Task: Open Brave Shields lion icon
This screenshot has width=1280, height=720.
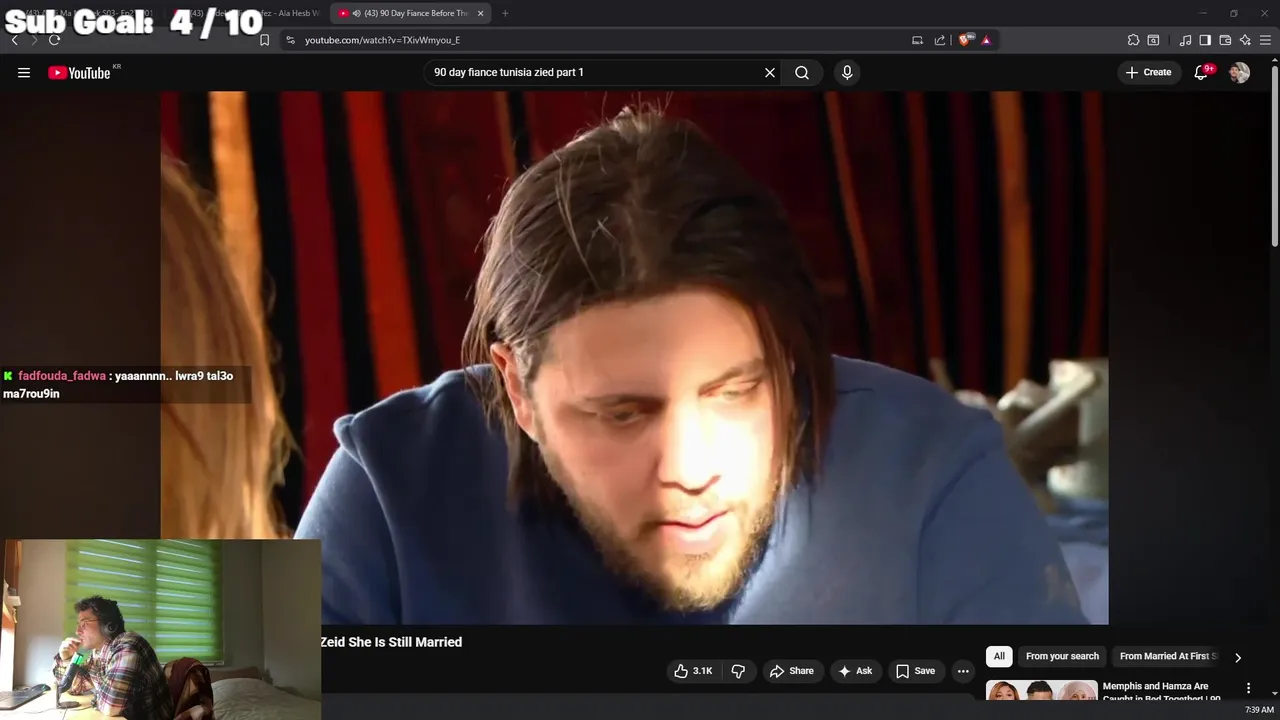Action: (965, 40)
